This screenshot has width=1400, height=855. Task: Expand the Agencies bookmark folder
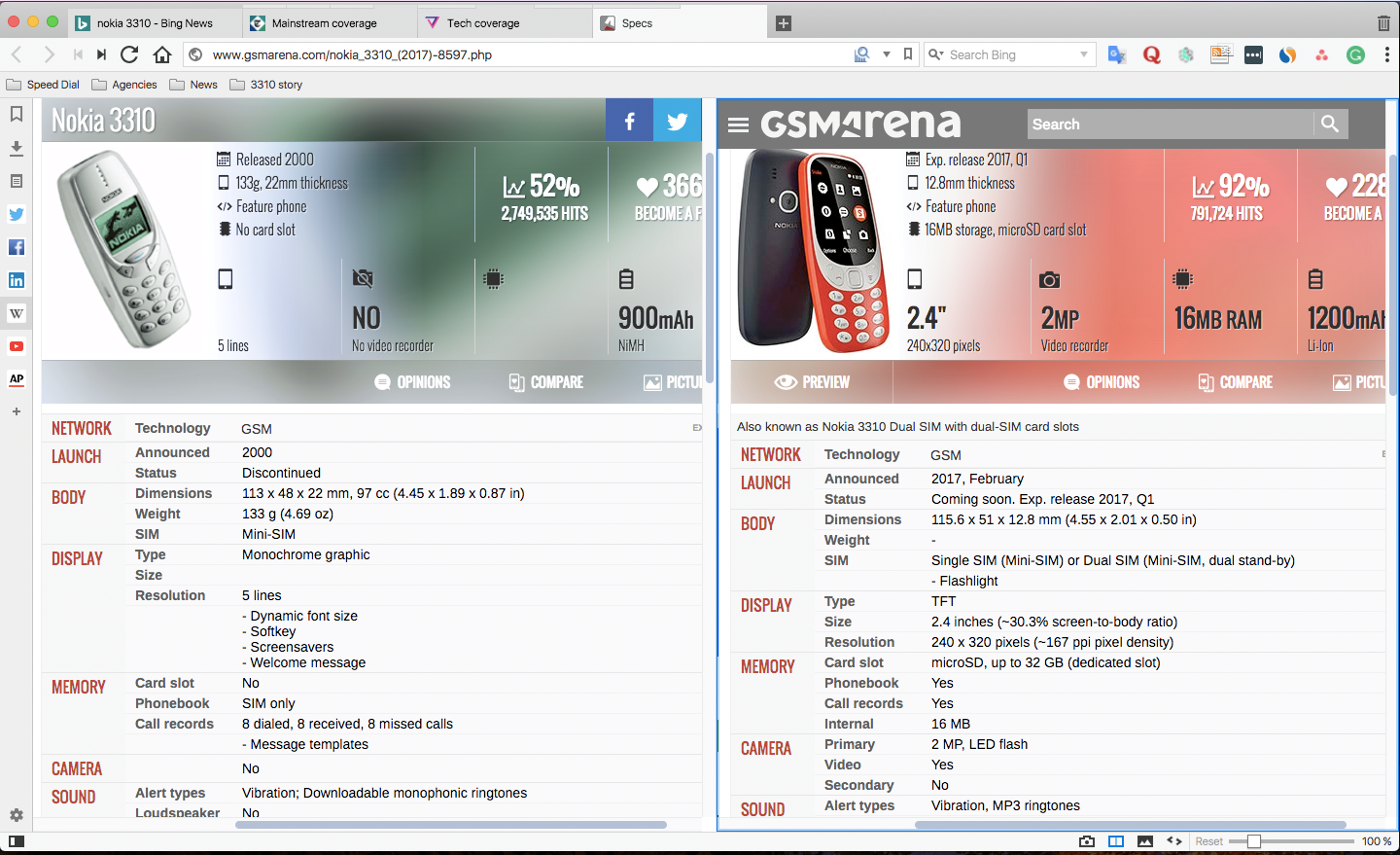pyautogui.click(x=124, y=85)
